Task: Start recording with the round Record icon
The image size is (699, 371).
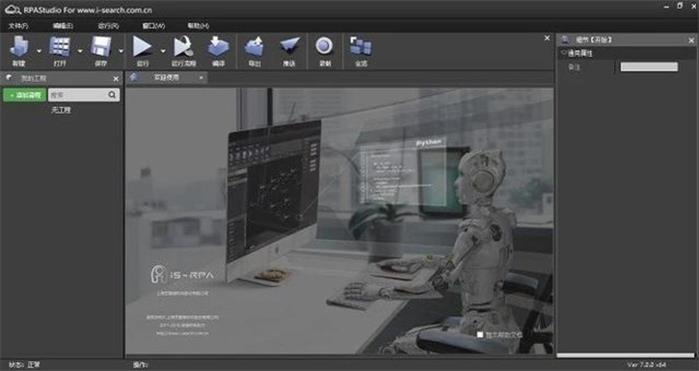Action: (x=324, y=46)
